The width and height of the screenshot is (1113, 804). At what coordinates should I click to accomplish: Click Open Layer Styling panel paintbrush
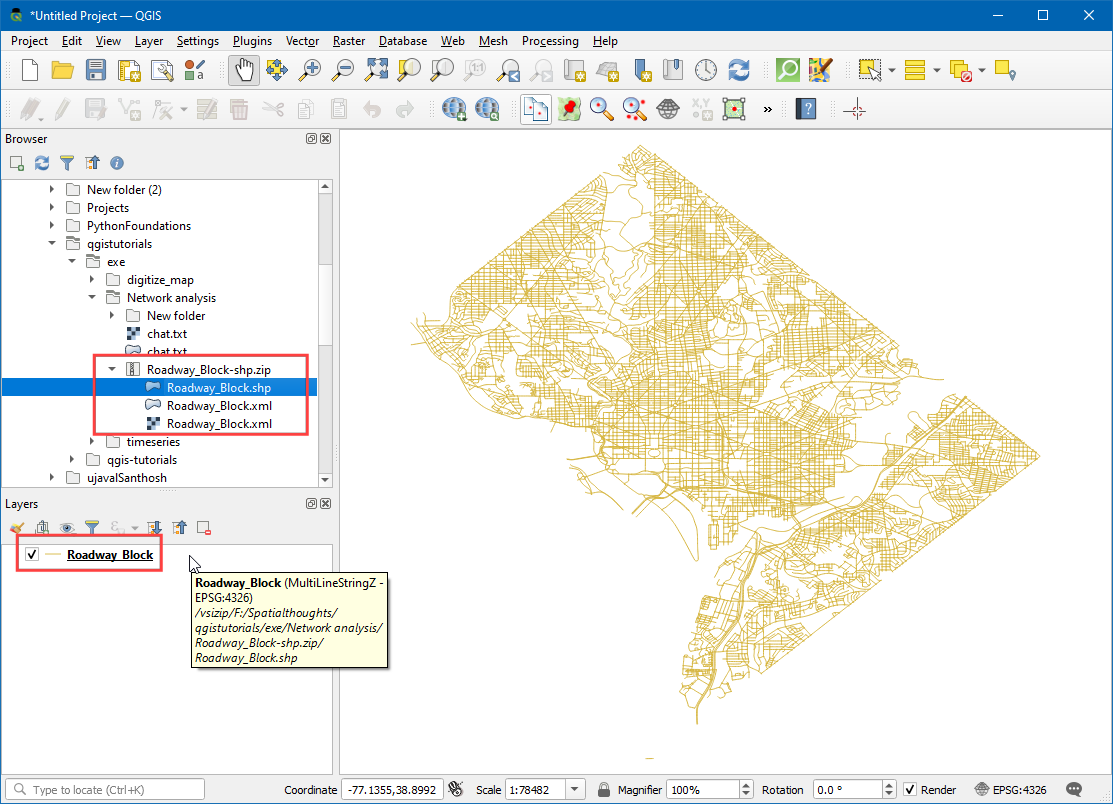point(16,527)
